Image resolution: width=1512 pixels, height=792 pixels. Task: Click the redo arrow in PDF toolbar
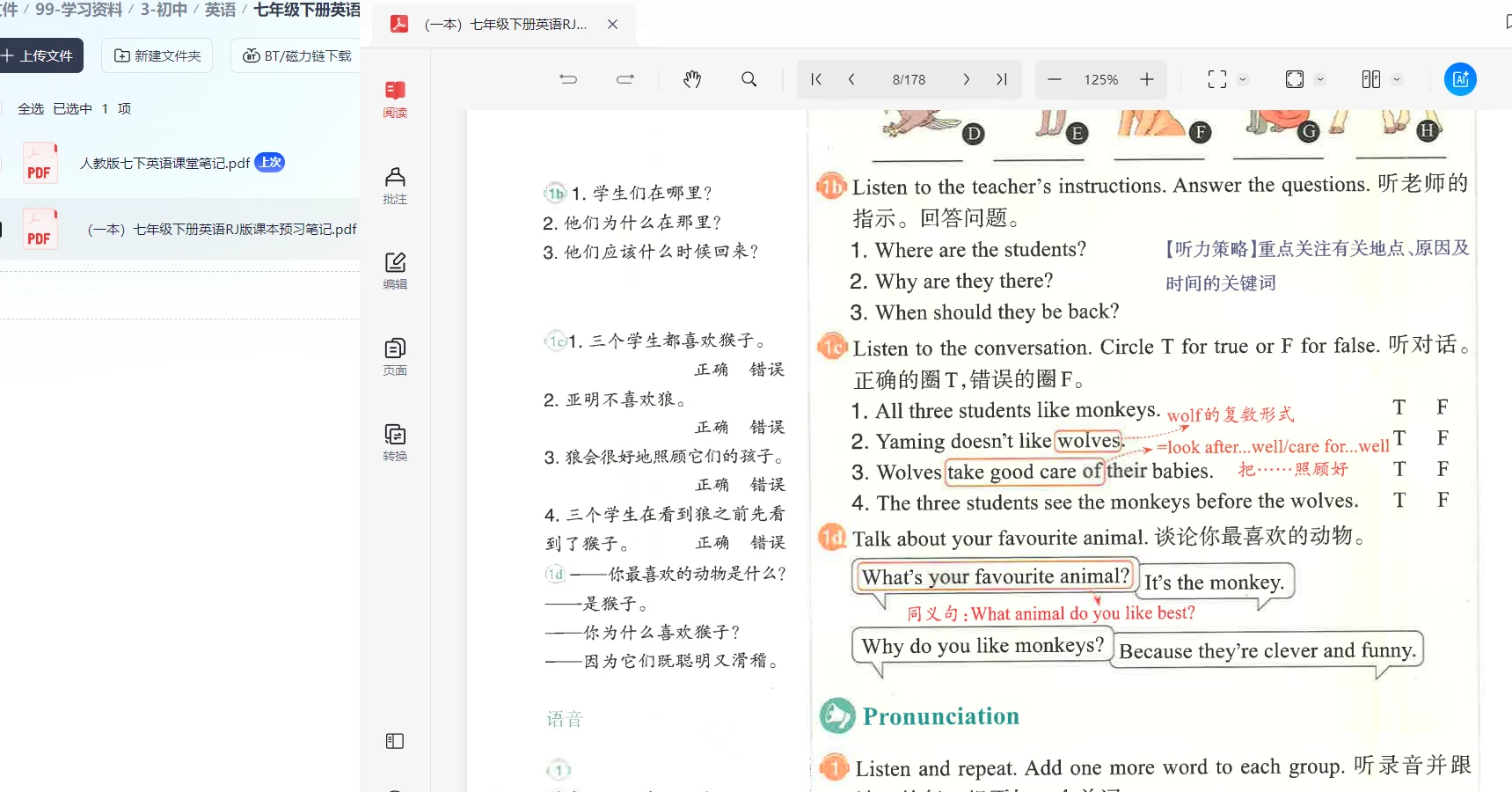coord(625,79)
